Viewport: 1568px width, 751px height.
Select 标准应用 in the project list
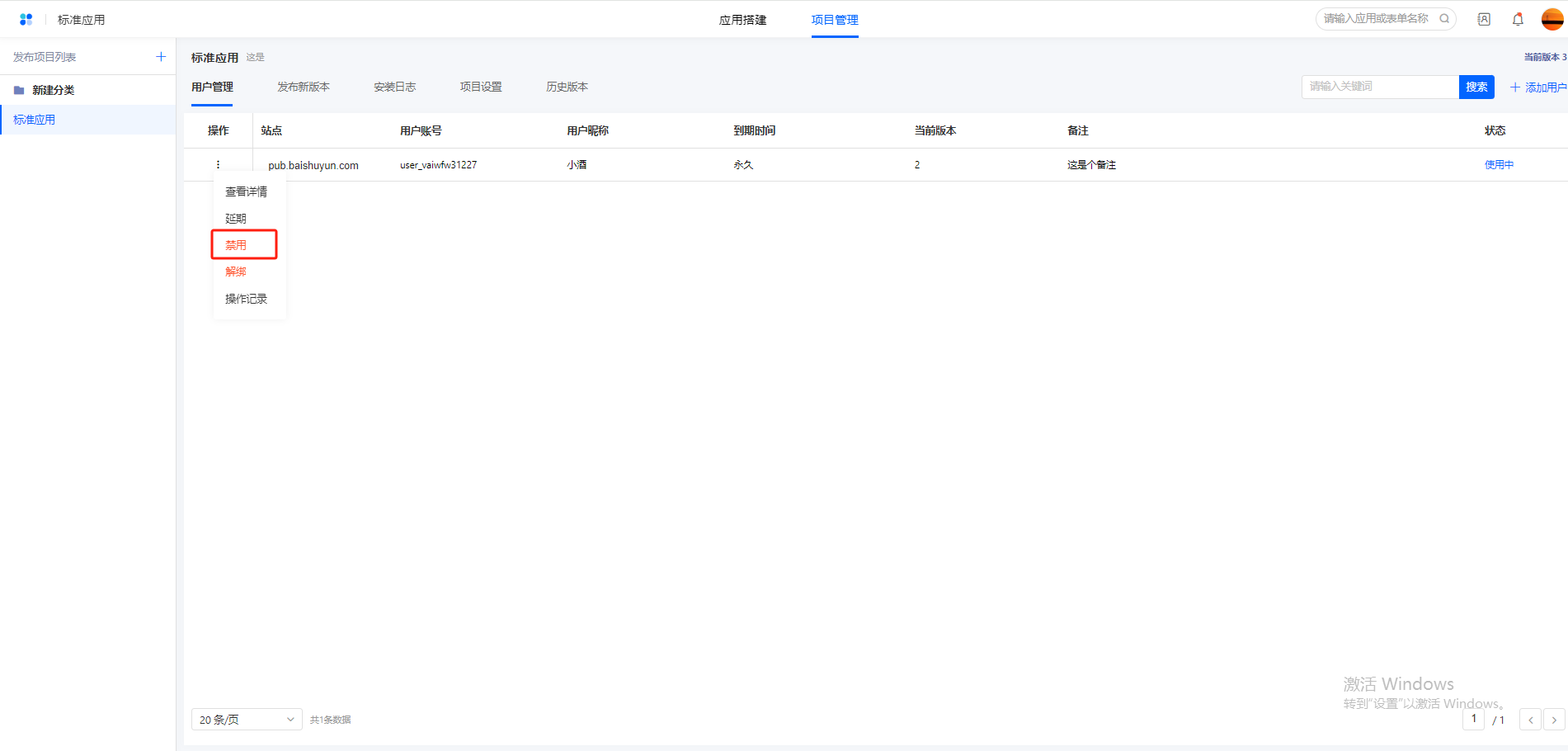click(35, 120)
